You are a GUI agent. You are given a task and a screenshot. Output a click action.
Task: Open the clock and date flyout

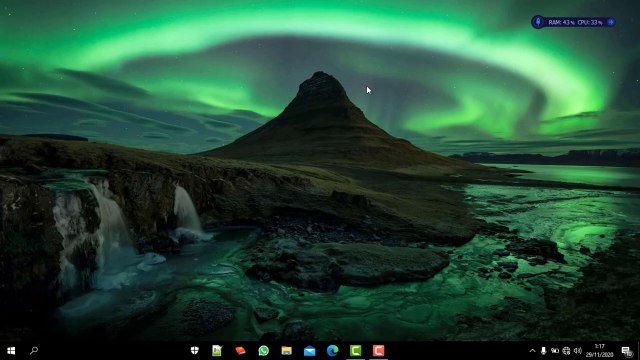(x=600, y=351)
